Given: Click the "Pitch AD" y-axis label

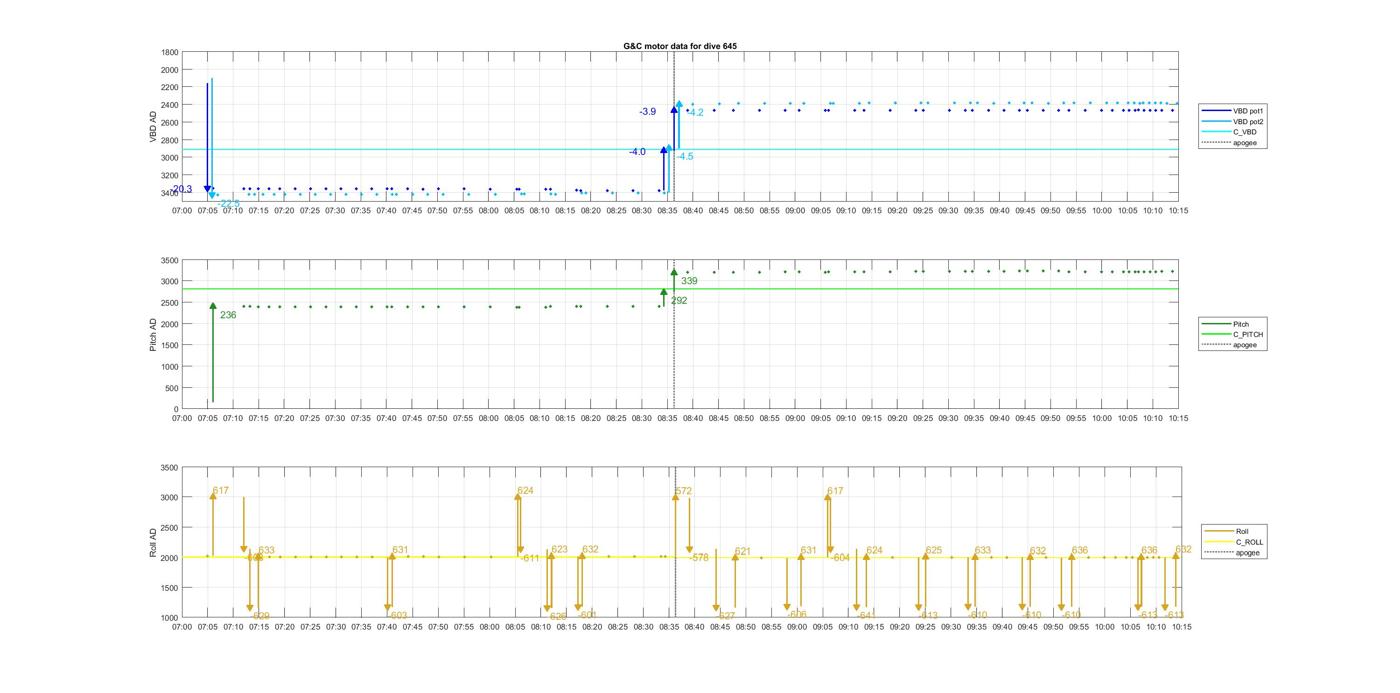Looking at the screenshot, I should pos(154,335).
